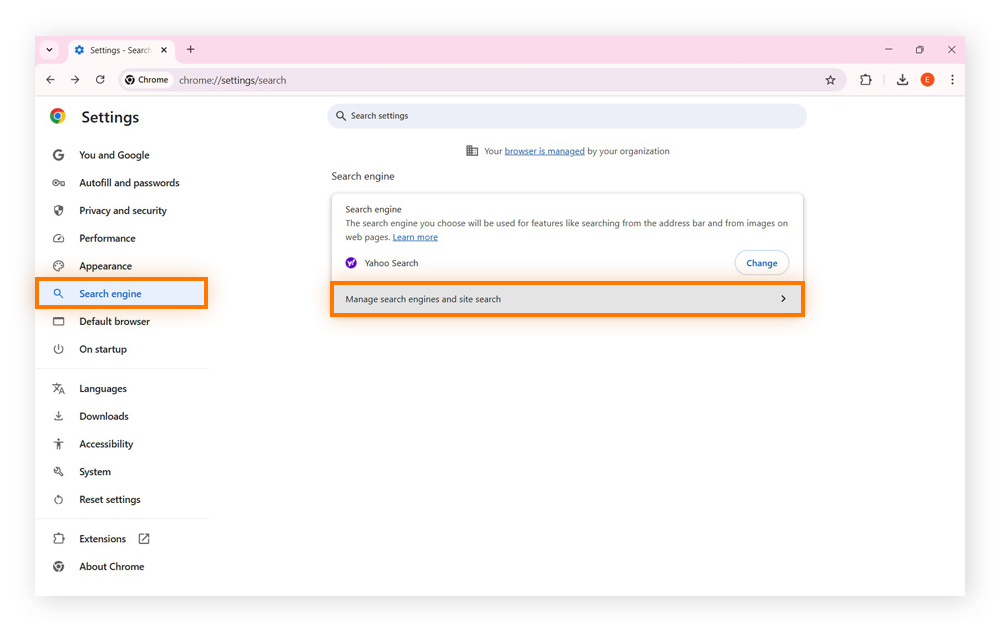Open Manage search engines and site search
This screenshot has height=640, width=1000.
coord(567,298)
